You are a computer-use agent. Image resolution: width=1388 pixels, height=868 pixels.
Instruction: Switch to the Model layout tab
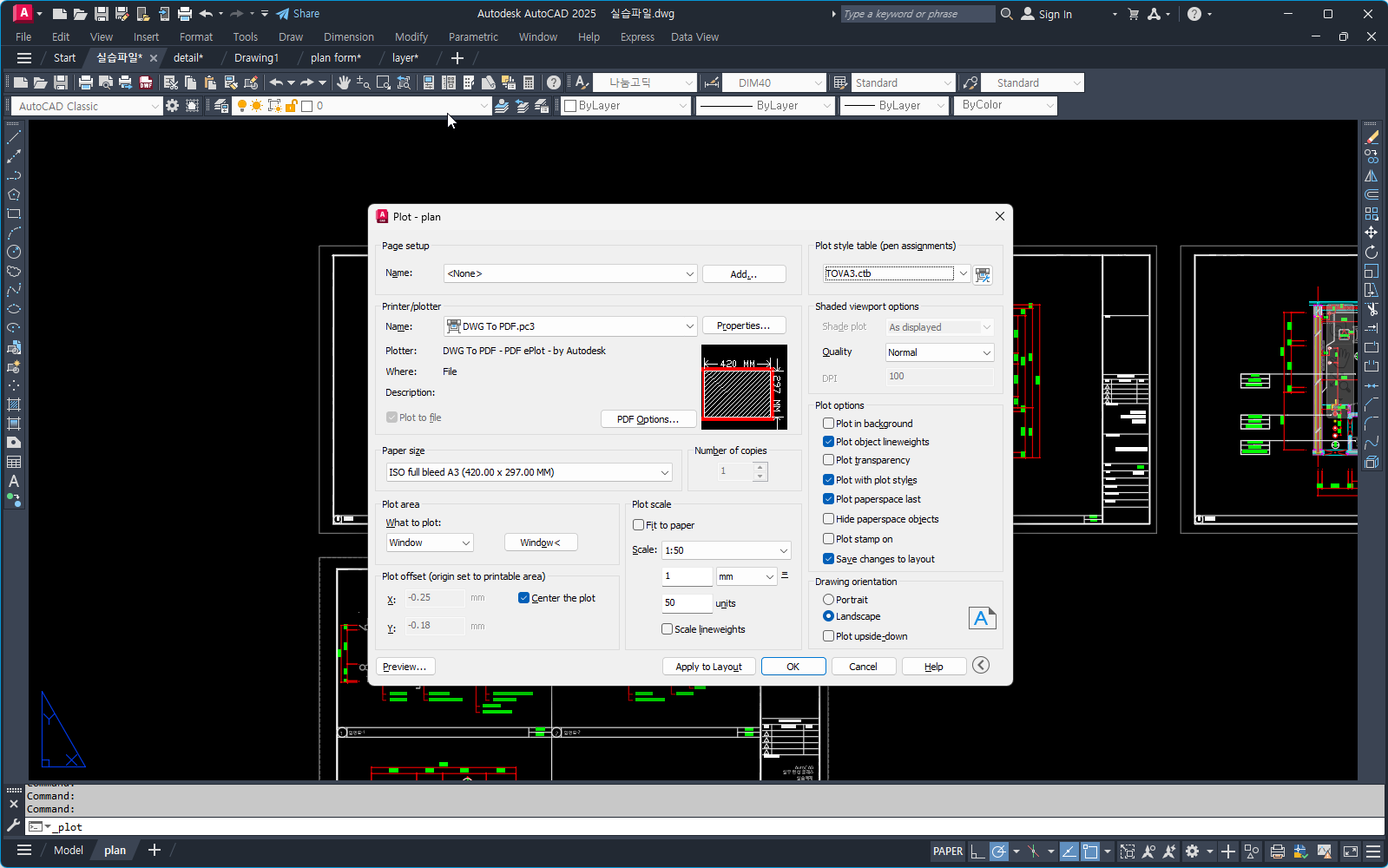pos(69,851)
